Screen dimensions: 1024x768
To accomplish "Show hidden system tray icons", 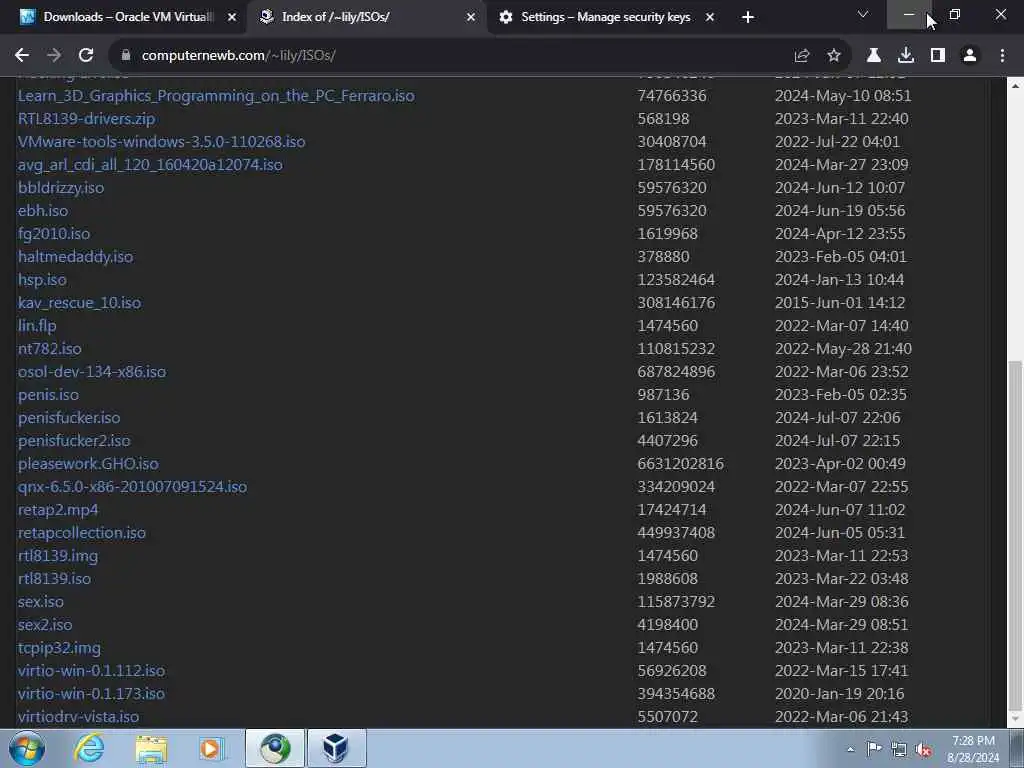I will point(850,750).
